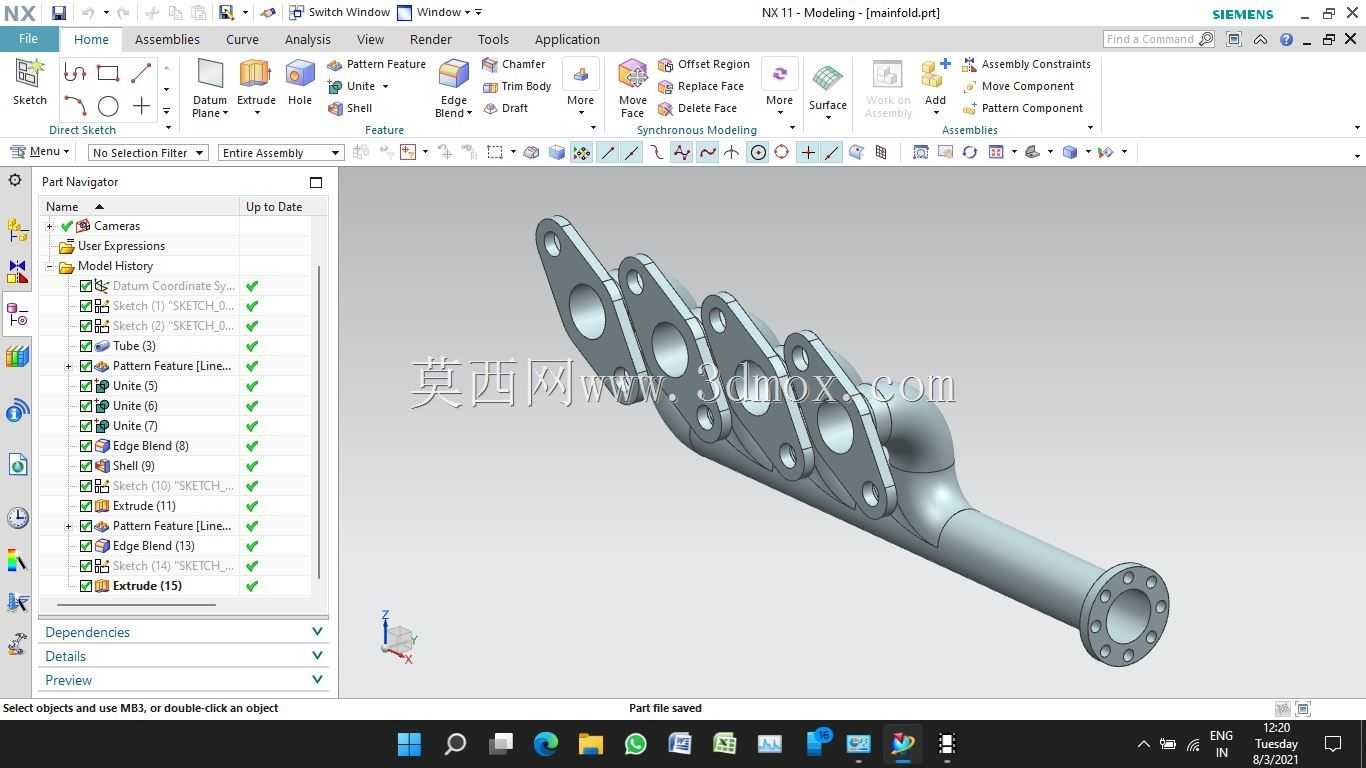1366x768 pixels.
Task: Open the Reuse Library sidebar tab
Action: pos(17,357)
